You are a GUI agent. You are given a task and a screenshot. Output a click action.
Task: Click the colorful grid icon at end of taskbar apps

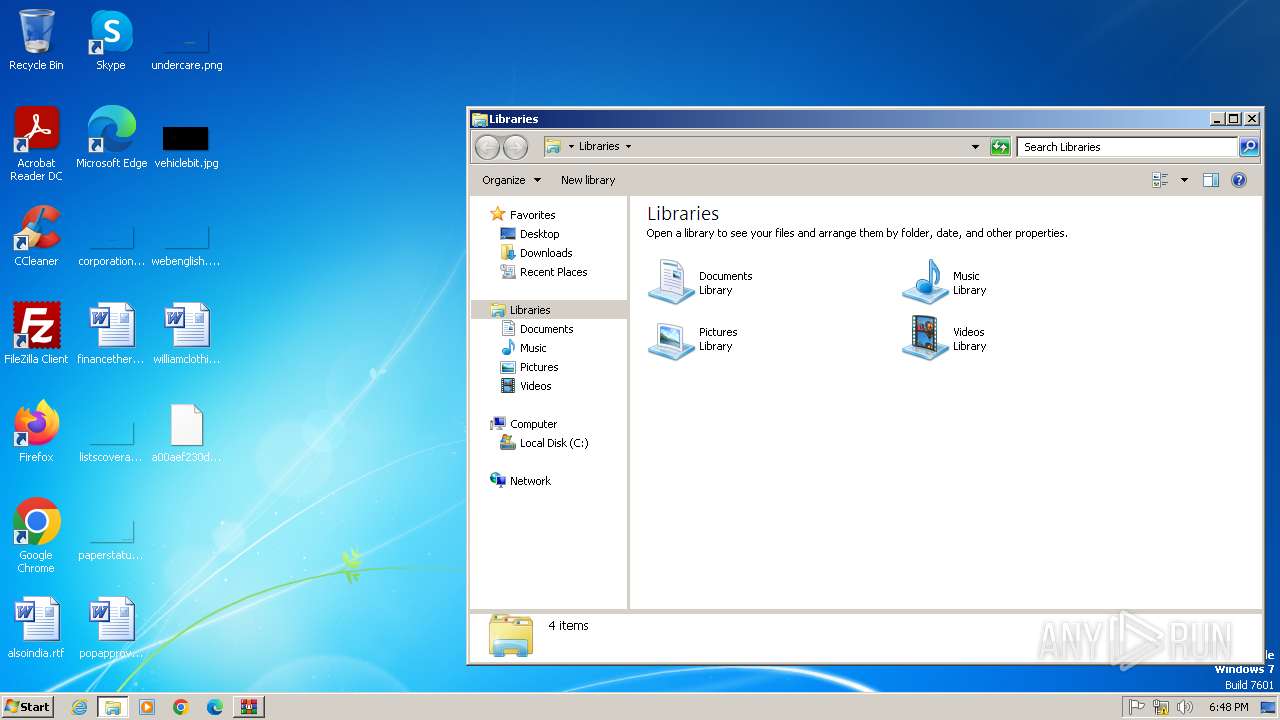(x=249, y=707)
